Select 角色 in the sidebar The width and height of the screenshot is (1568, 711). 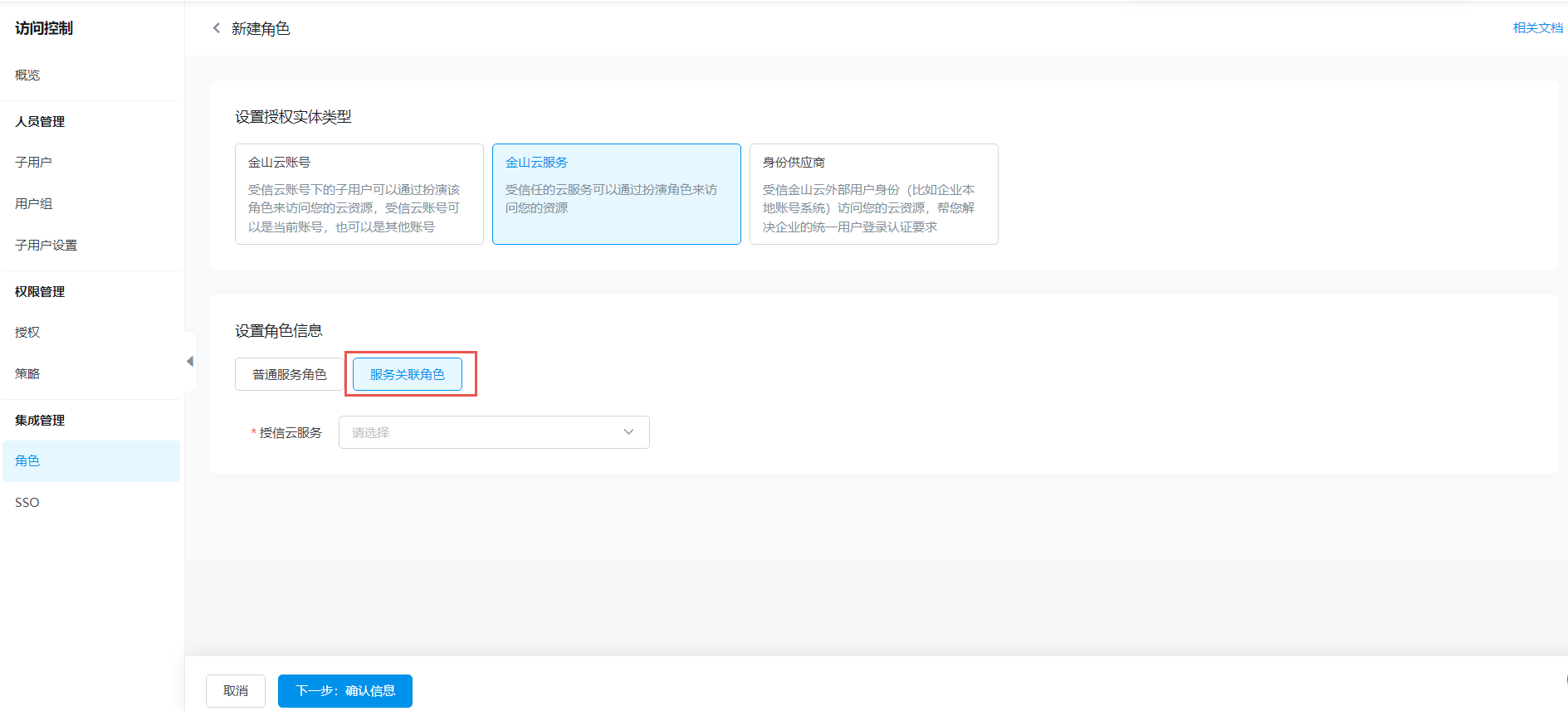27,460
